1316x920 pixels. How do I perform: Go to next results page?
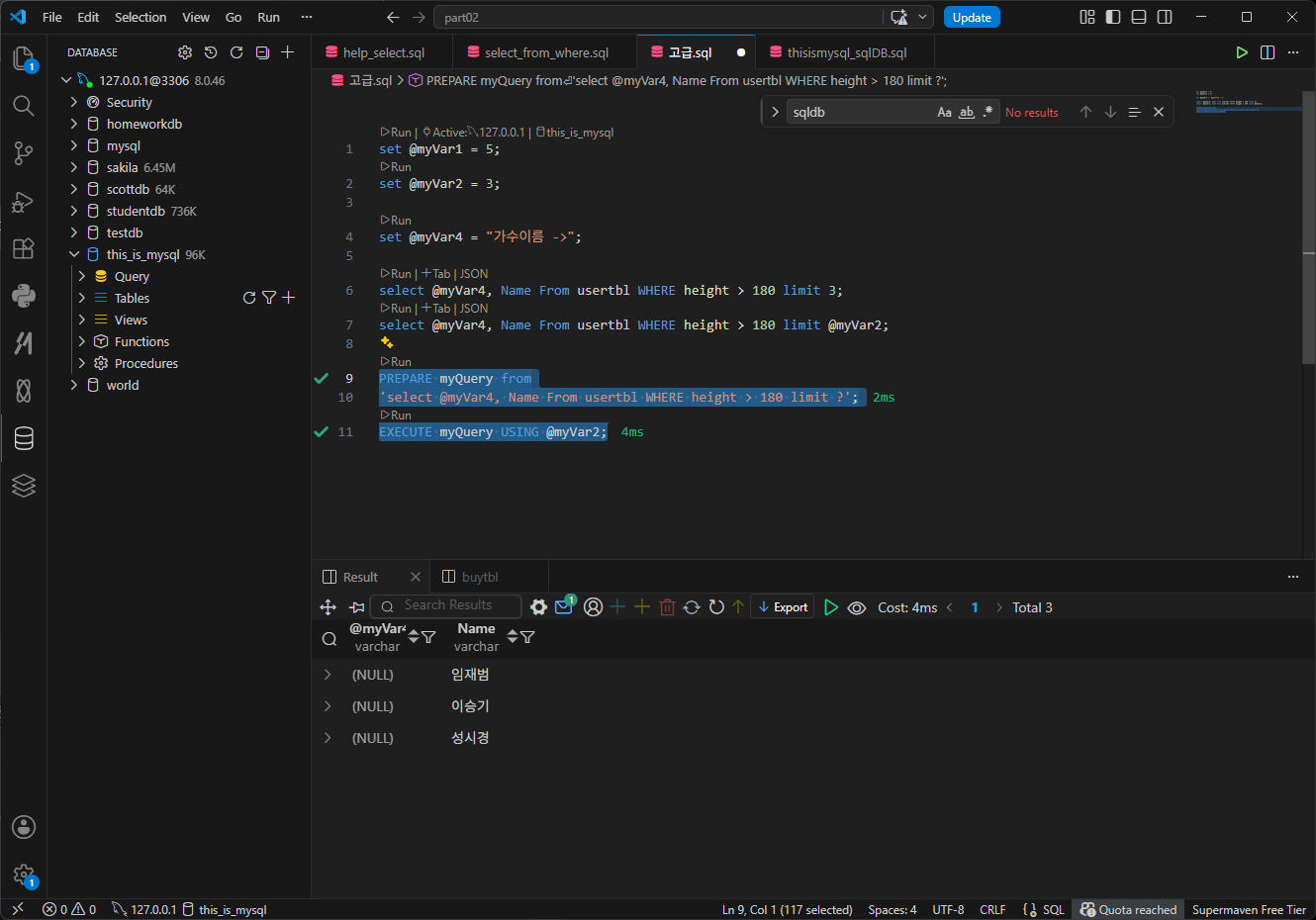click(998, 607)
